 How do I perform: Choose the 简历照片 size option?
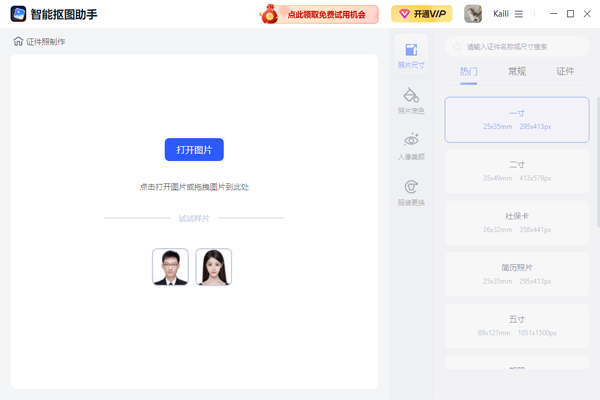click(517, 274)
